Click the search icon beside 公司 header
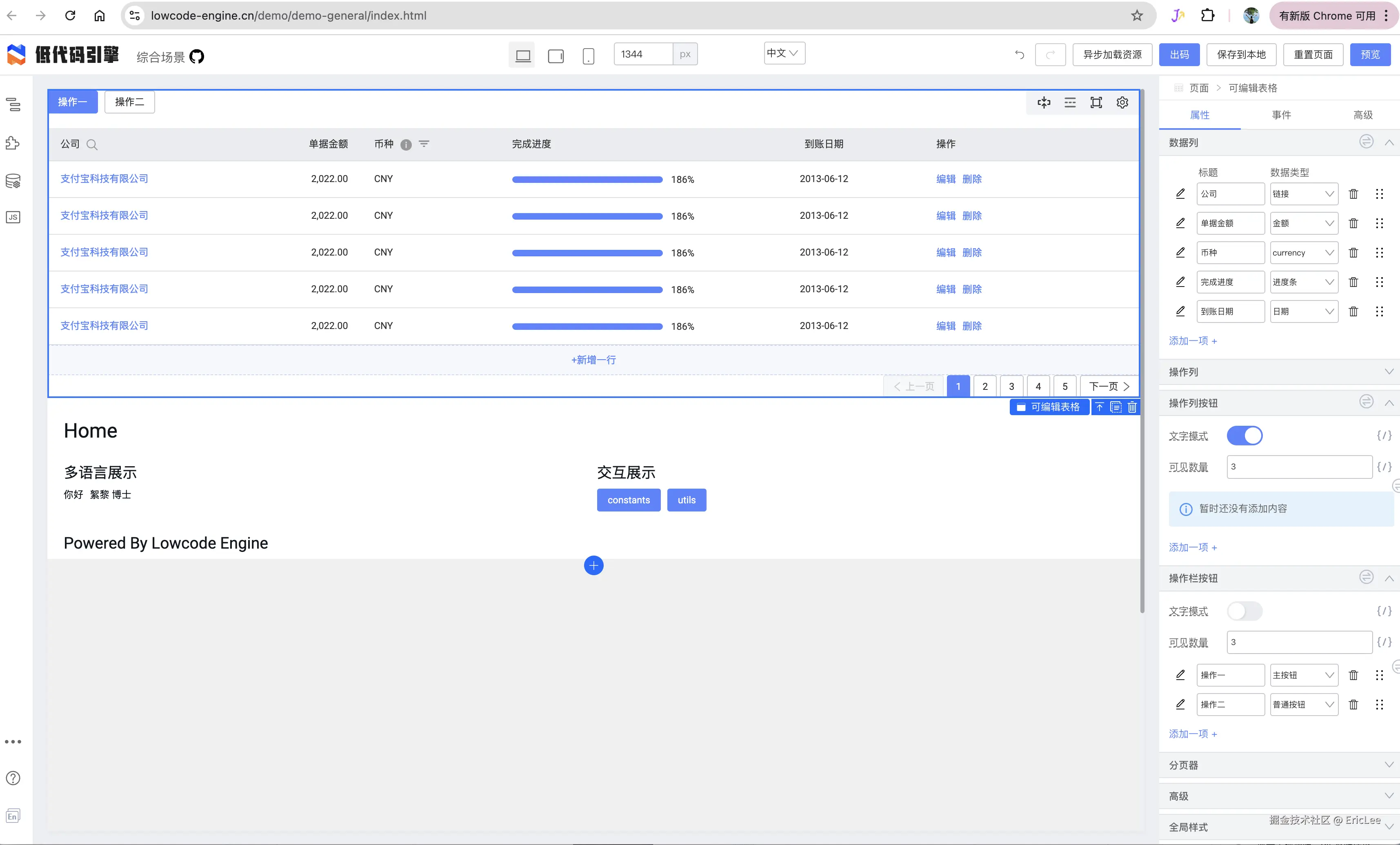Viewport: 1400px width, 845px height. 92,145
